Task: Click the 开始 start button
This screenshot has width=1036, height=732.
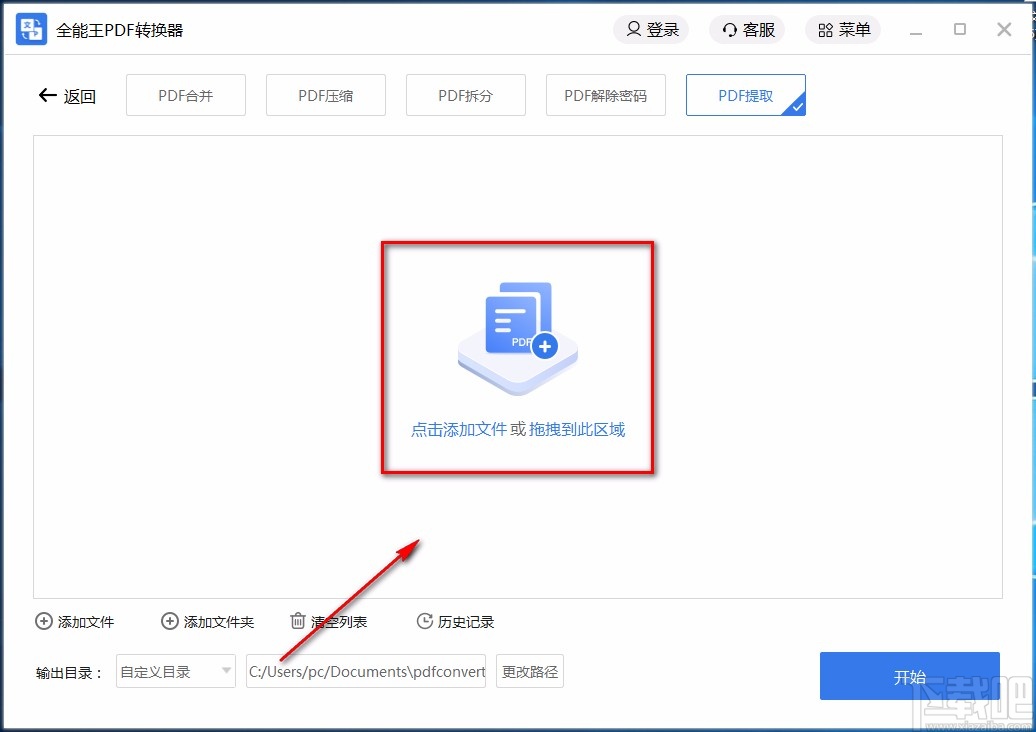Action: 909,676
